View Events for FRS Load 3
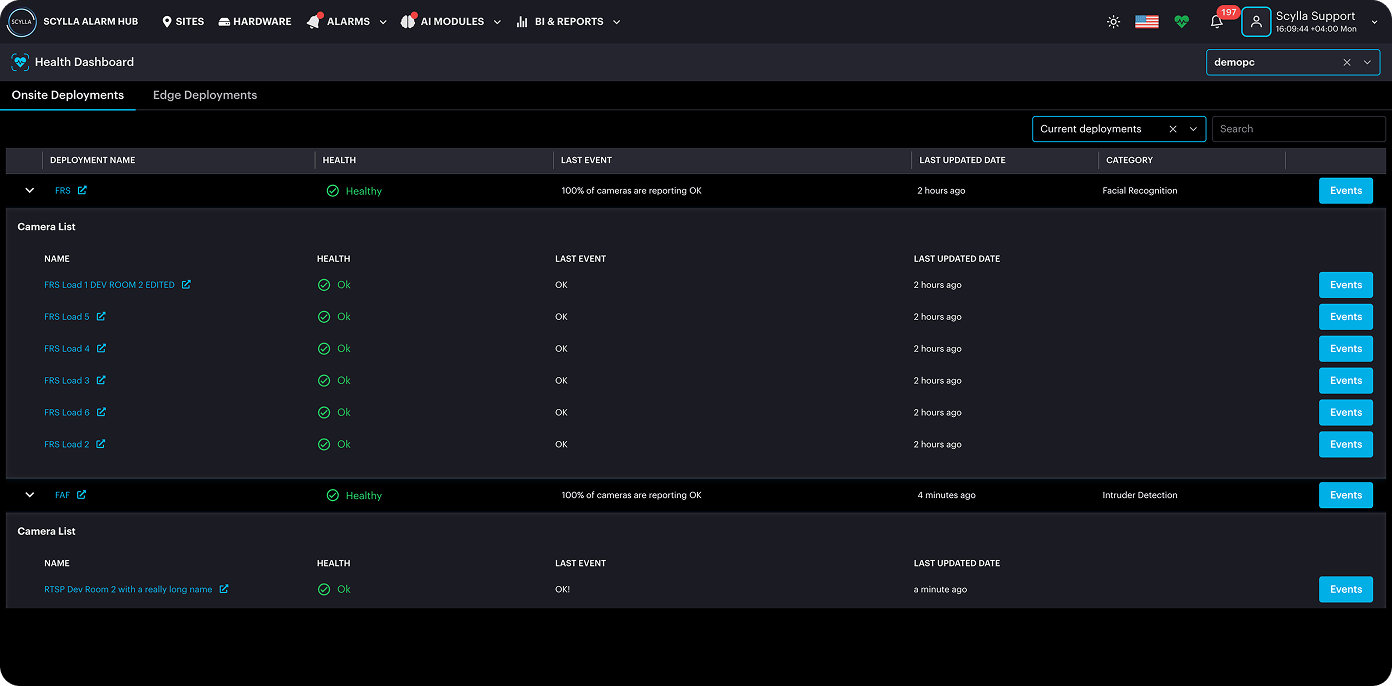The height and width of the screenshot is (686, 1392). click(1346, 381)
